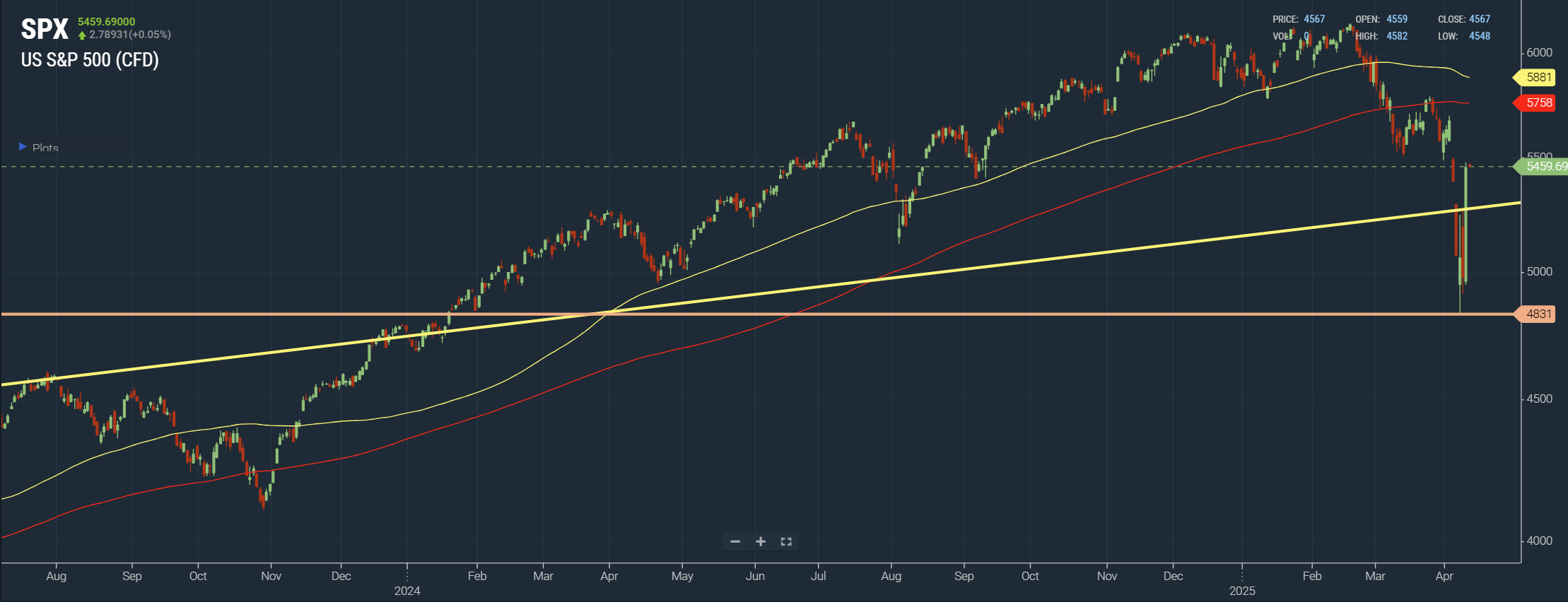This screenshot has width=1568, height=602.
Task: Select the orange 4831 price level tag
Action: click(x=1533, y=314)
